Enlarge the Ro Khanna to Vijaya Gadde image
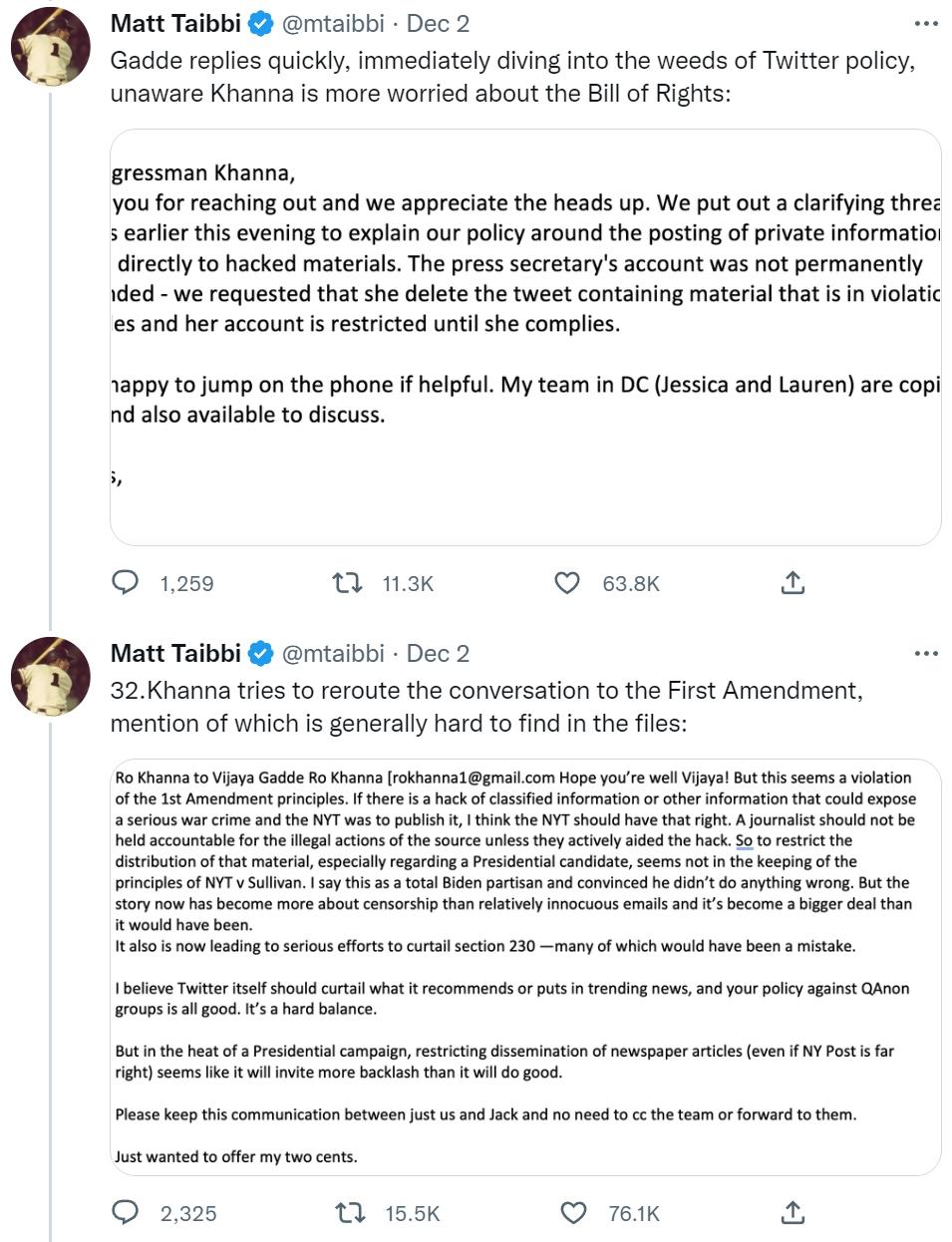The height and width of the screenshot is (1242, 952). point(525,967)
